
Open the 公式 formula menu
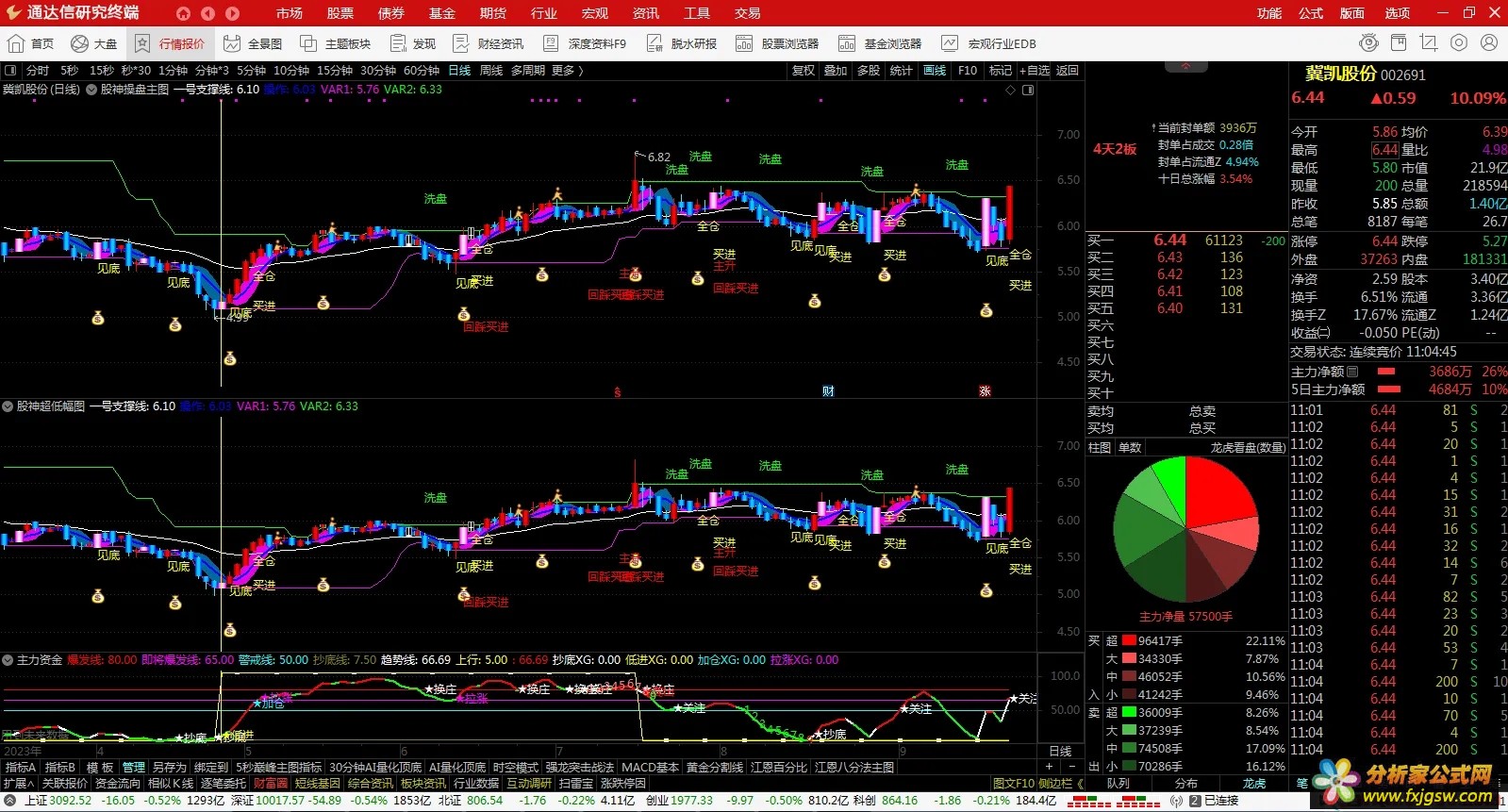pyautogui.click(x=1311, y=13)
